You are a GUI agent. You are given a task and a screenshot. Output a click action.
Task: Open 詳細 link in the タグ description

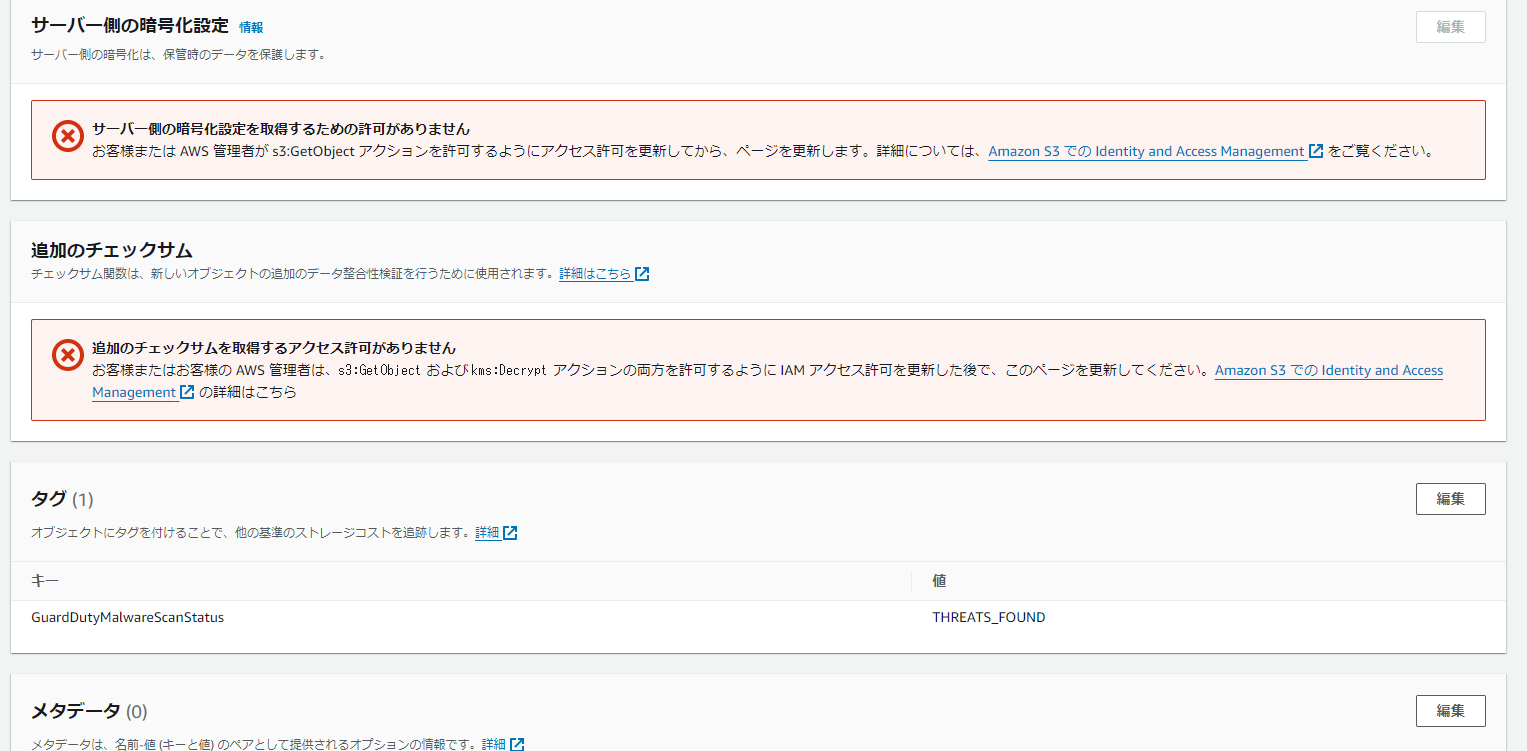[x=487, y=533]
